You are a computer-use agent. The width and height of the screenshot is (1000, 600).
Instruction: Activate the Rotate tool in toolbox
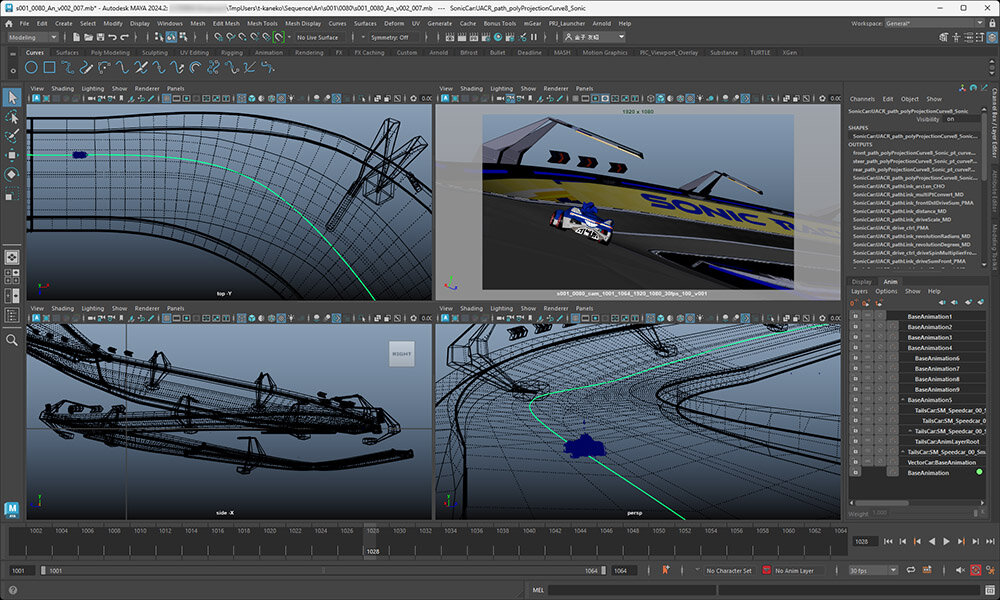(x=11, y=174)
